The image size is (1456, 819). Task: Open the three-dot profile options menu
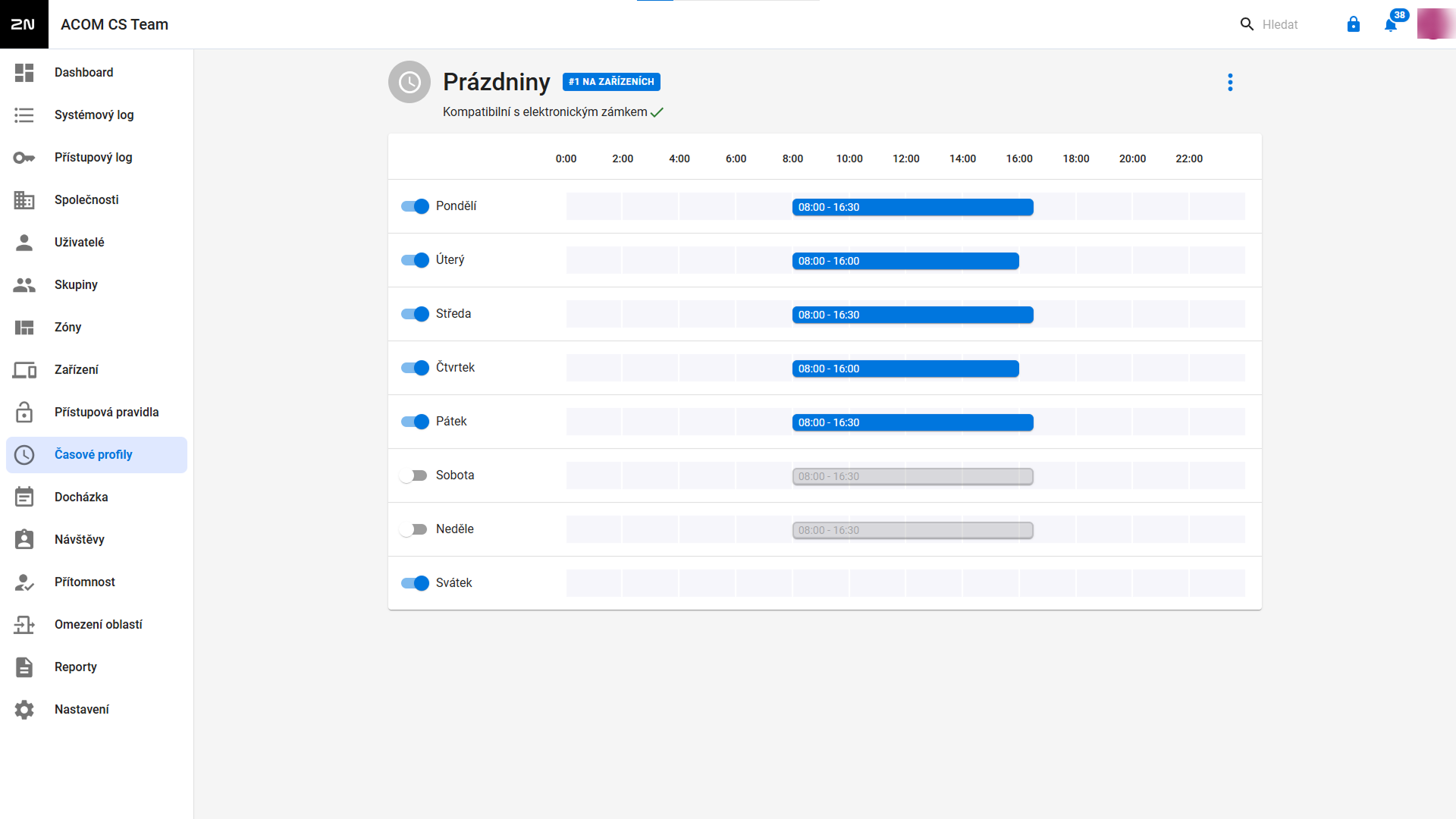(x=1230, y=82)
